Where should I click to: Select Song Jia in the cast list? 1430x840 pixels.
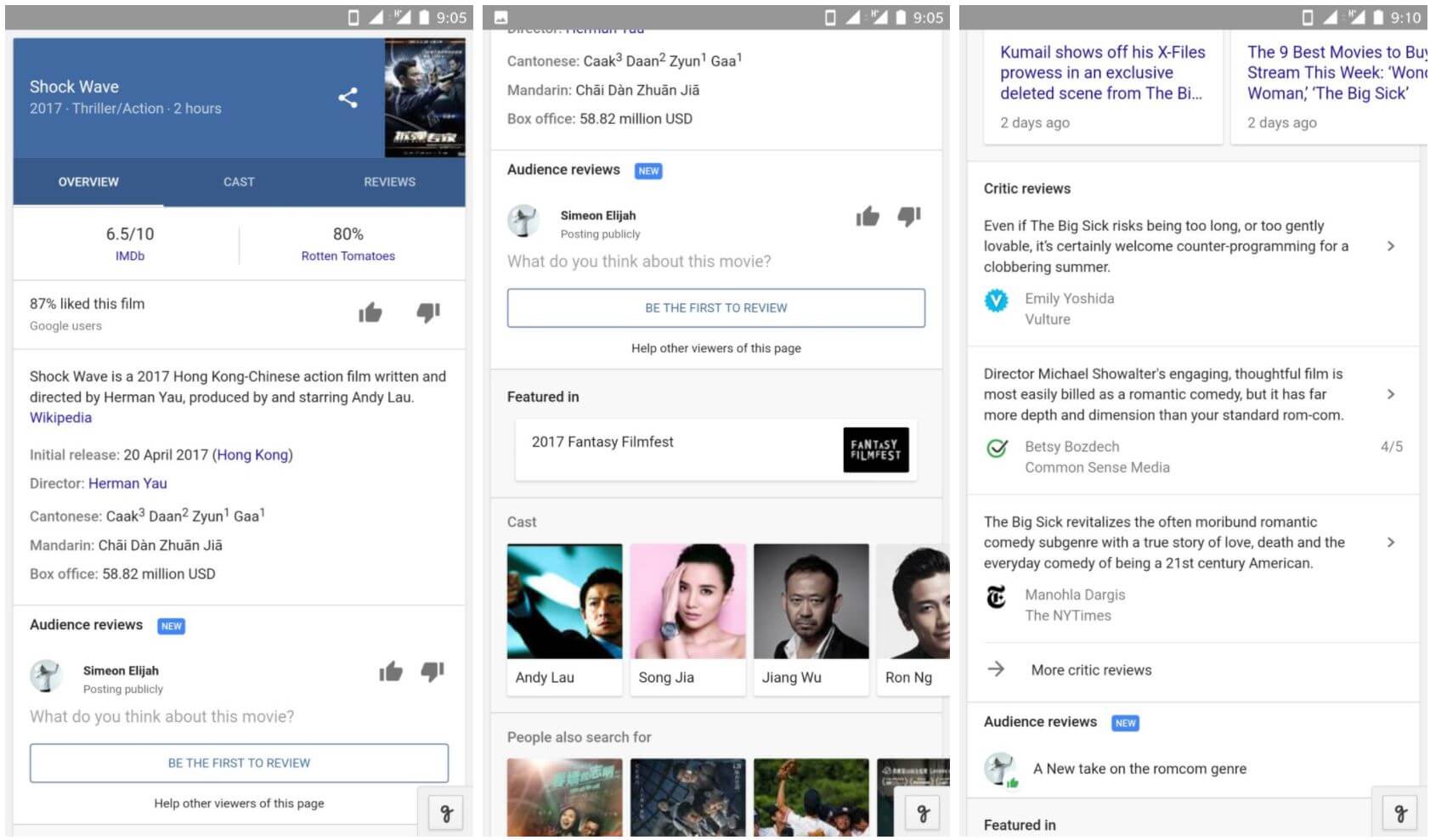pos(687,601)
